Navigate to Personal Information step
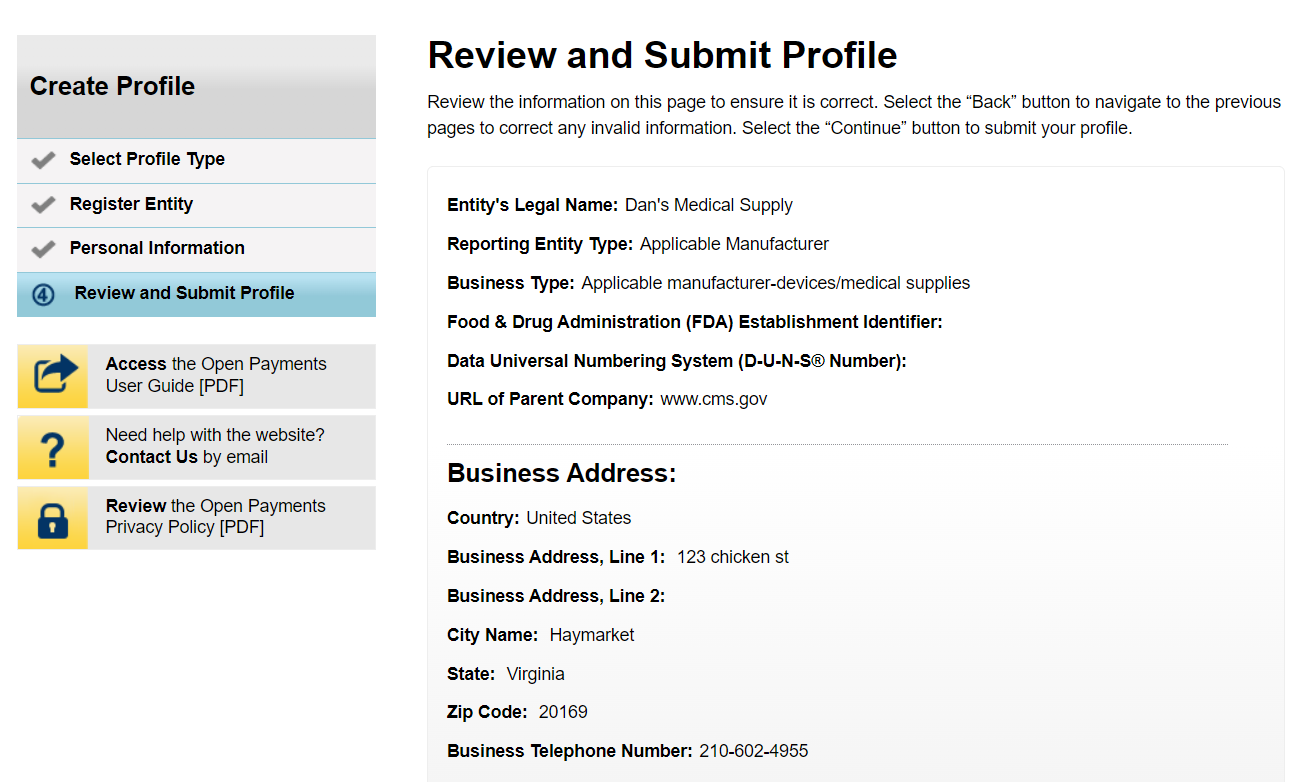 click(x=157, y=248)
